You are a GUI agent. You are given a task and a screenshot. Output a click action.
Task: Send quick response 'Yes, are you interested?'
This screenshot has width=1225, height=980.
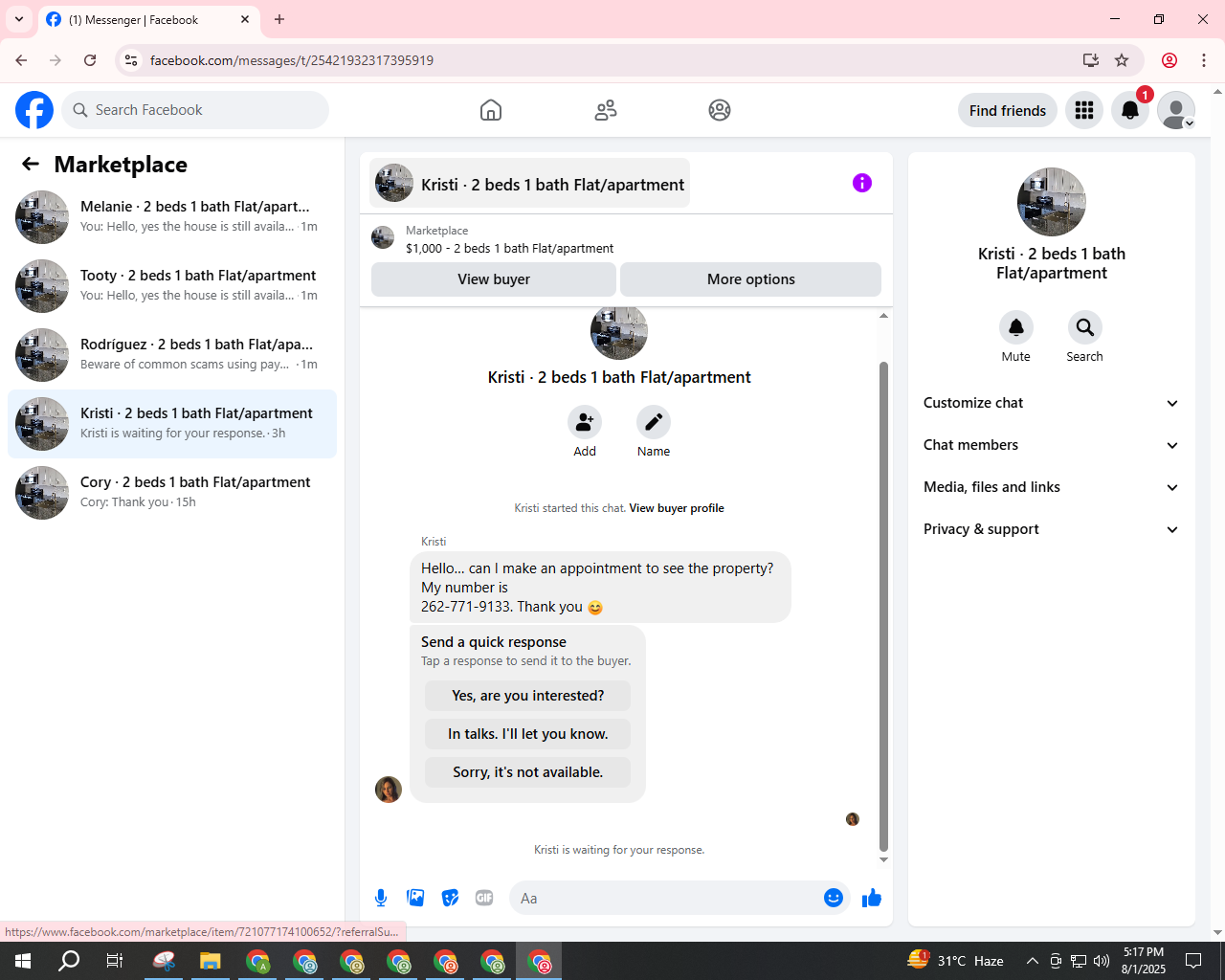(528, 696)
